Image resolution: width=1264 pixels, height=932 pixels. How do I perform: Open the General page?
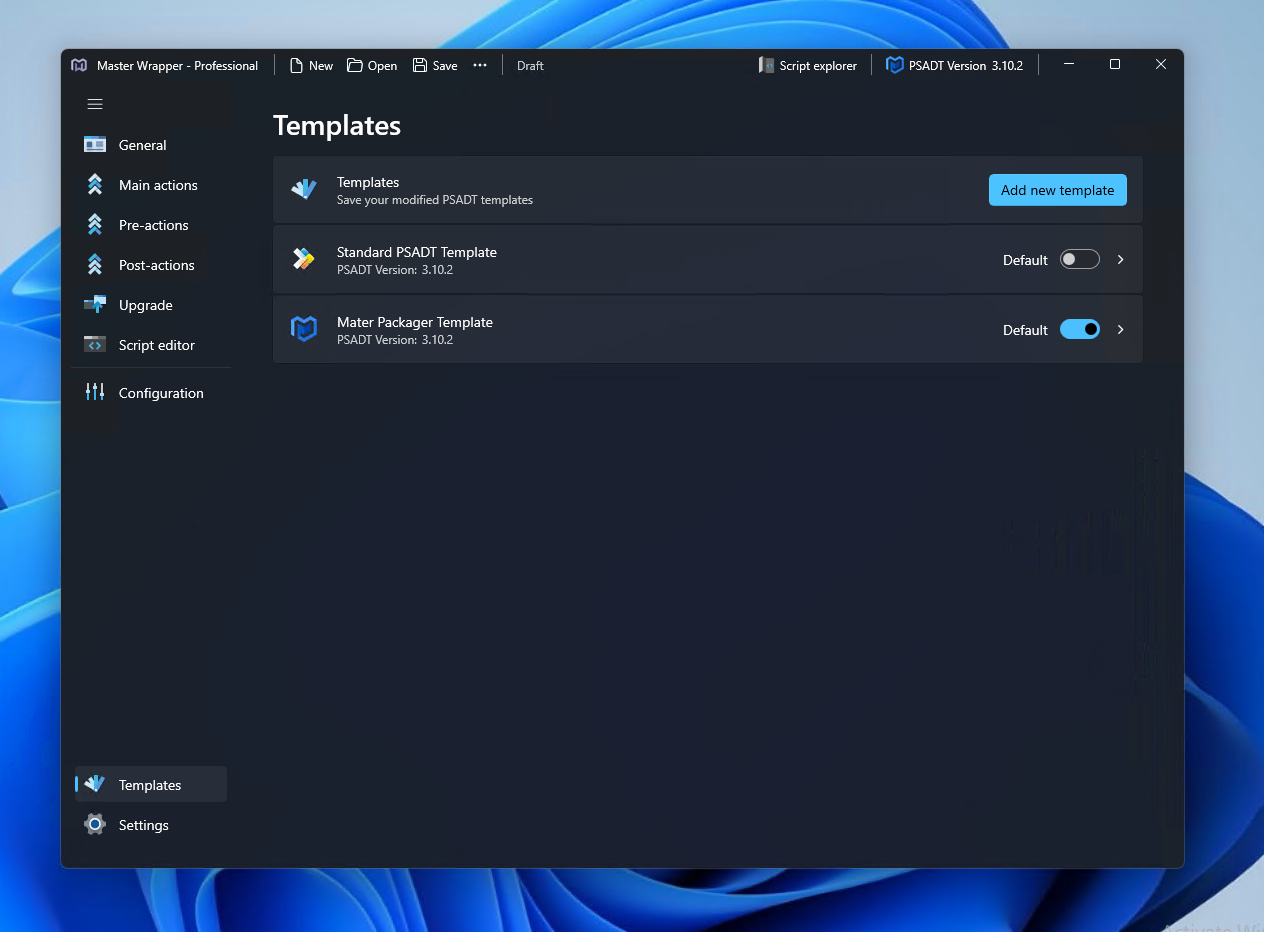click(151, 145)
